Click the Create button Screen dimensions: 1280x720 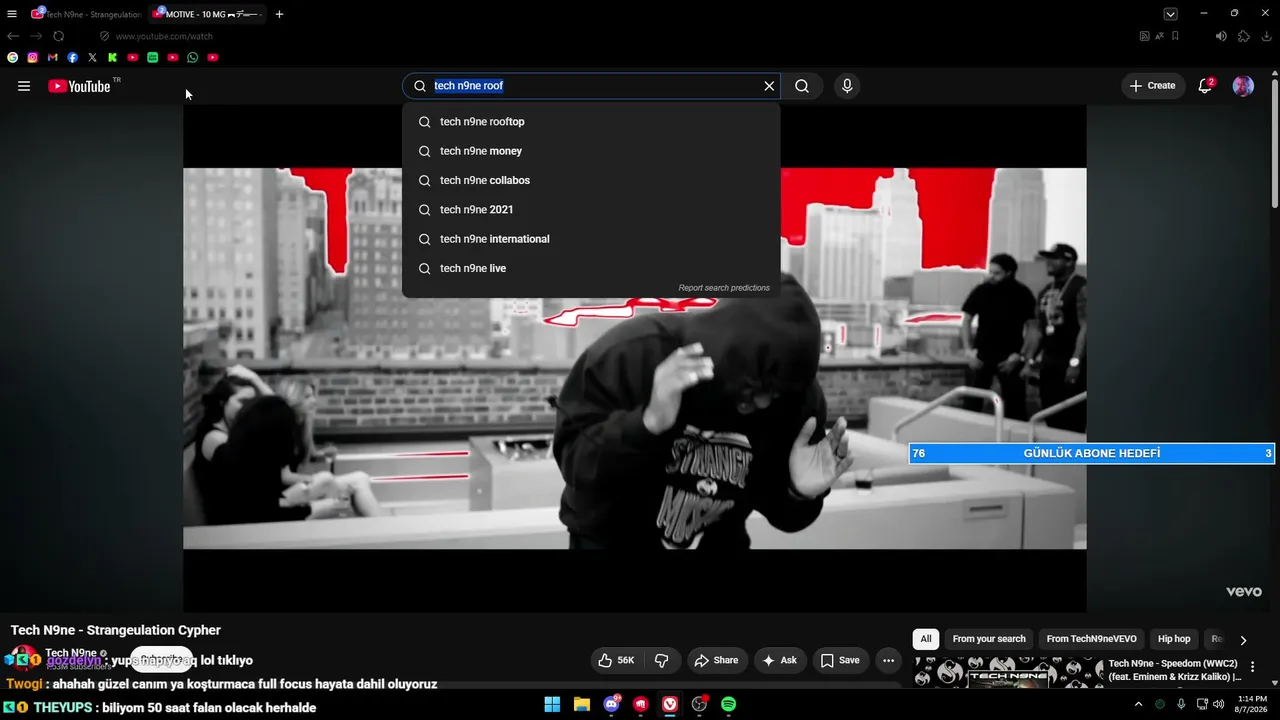(1153, 86)
